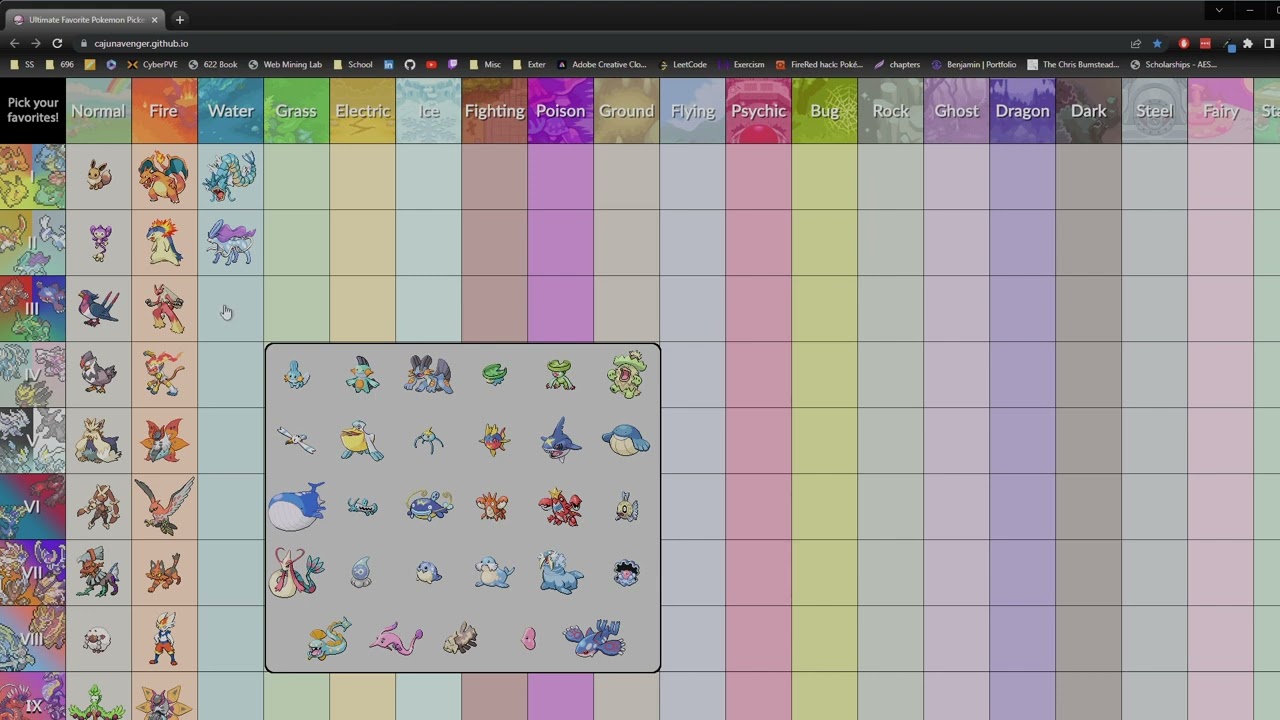Choose Marshtomp from the popup
The height and width of the screenshot is (720, 1280).
pos(362,375)
